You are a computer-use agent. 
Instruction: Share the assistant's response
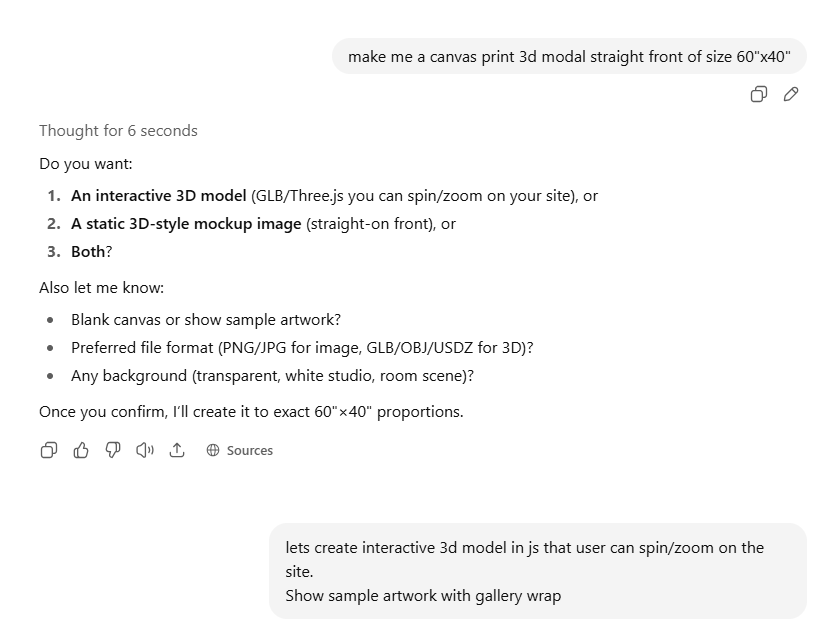point(177,451)
